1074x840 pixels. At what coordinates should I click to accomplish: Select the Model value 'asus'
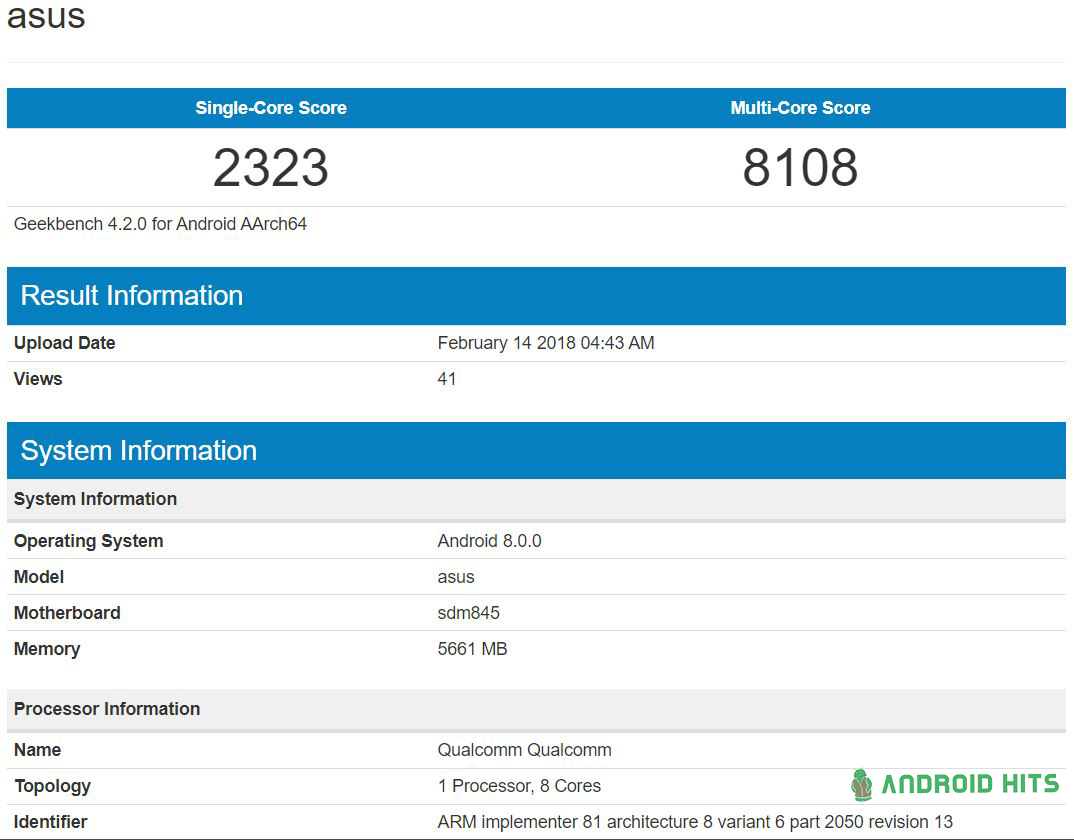tap(456, 578)
